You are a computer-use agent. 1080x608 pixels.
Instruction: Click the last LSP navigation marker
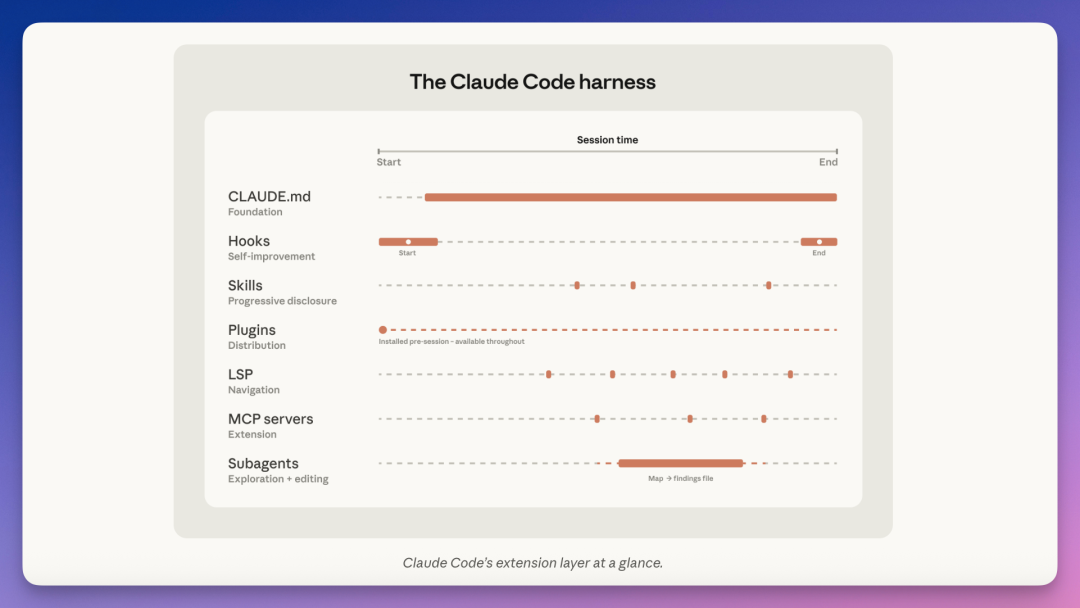pyautogui.click(x=791, y=375)
